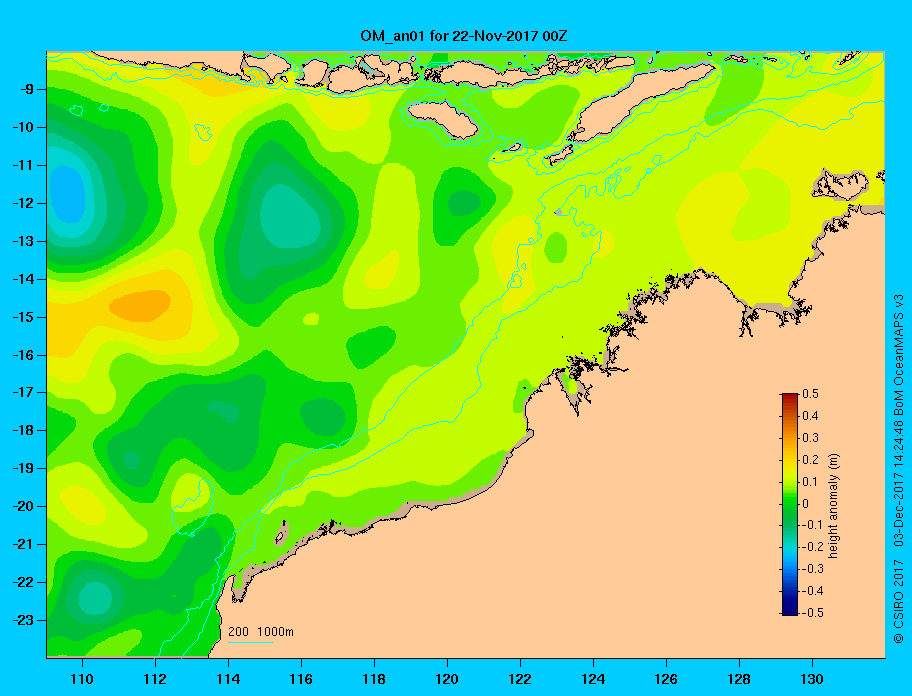Image resolution: width=912 pixels, height=696 pixels.
Task: Click latitude label -9 on y-axis
Action: tap(26, 90)
